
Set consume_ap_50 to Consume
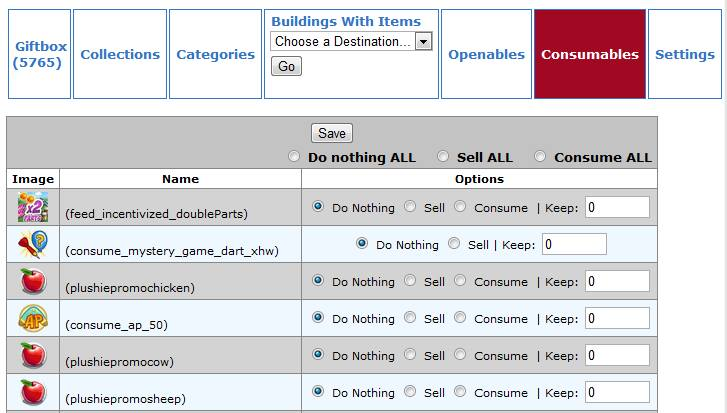coord(460,318)
